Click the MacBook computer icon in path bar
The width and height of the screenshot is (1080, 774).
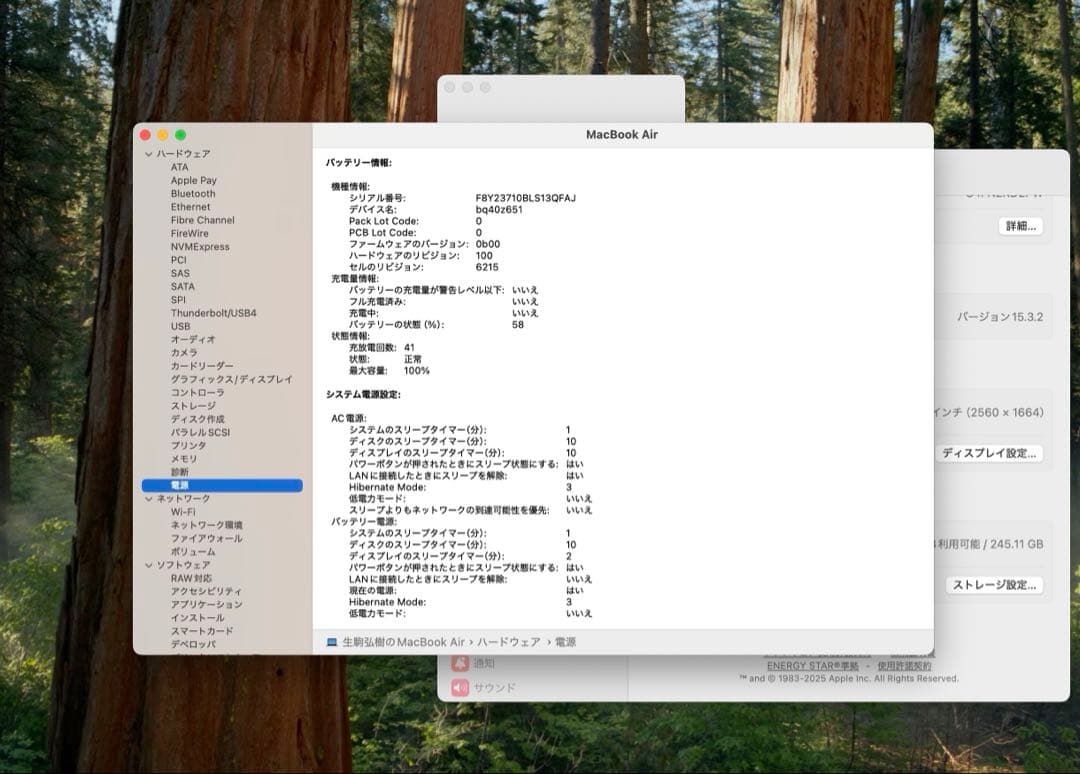coord(332,642)
